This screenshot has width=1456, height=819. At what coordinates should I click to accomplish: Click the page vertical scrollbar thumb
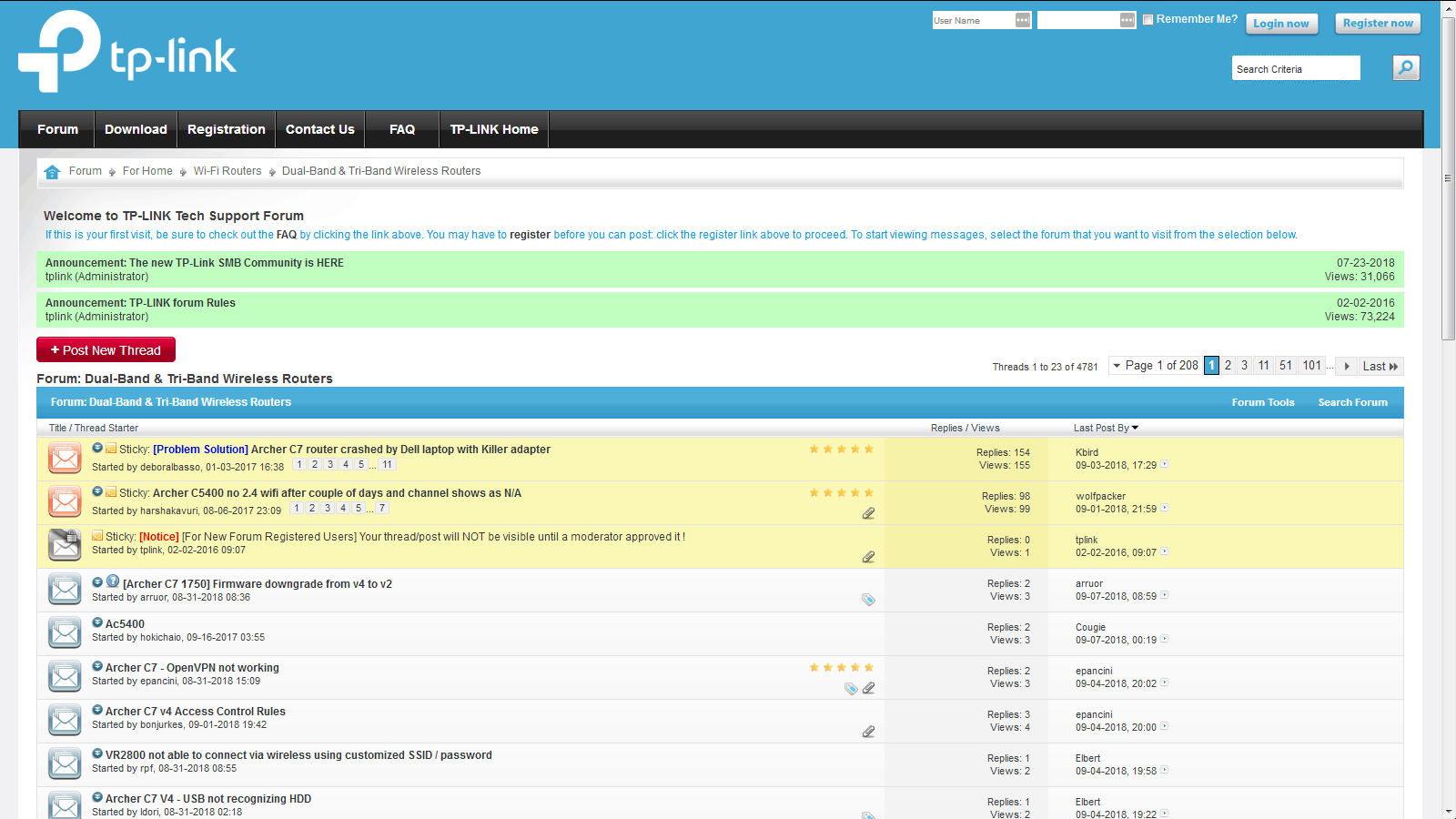(x=1449, y=178)
